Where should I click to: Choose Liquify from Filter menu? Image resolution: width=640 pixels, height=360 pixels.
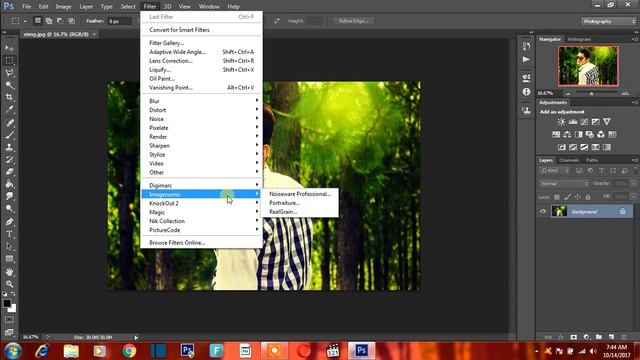(x=201, y=70)
